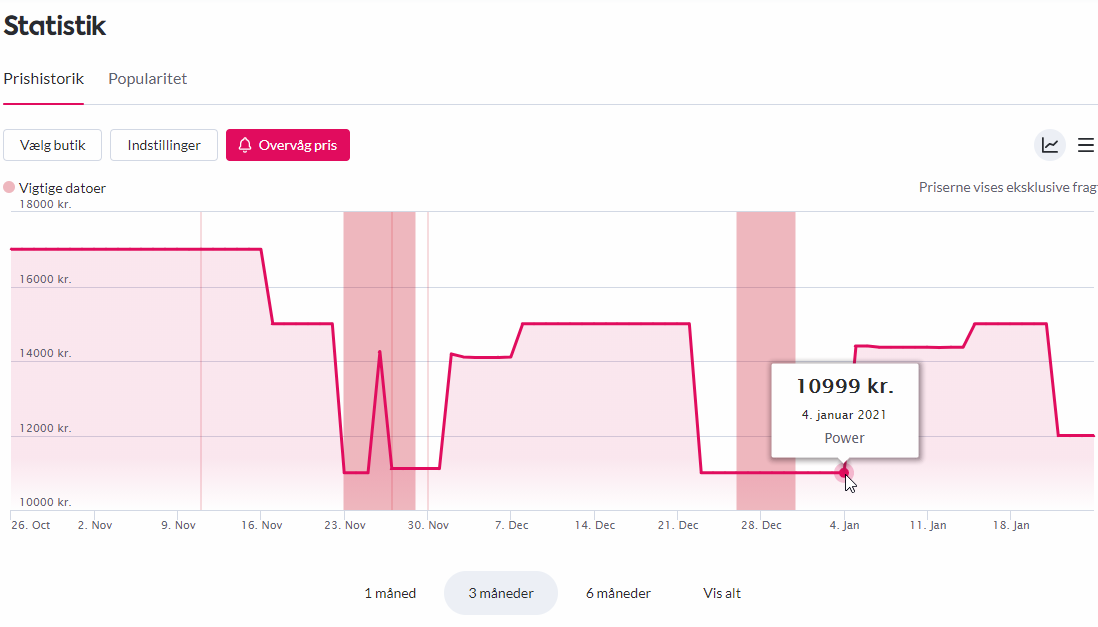This screenshot has width=1098, height=627.
Task: Click the price tooltip showing 10999 kr.
Action: click(845, 410)
